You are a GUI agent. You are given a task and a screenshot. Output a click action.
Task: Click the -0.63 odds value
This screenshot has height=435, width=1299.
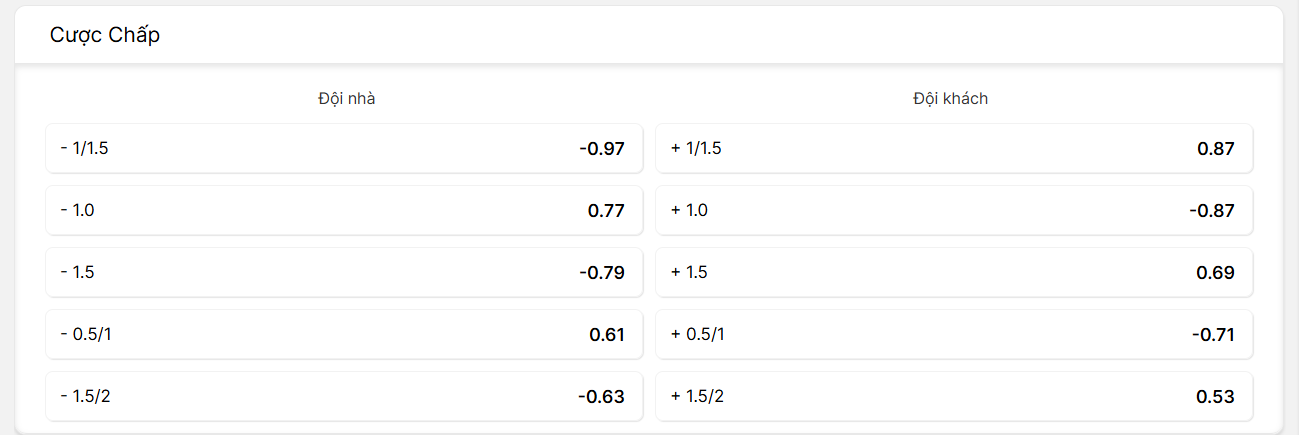coord(602,397)
